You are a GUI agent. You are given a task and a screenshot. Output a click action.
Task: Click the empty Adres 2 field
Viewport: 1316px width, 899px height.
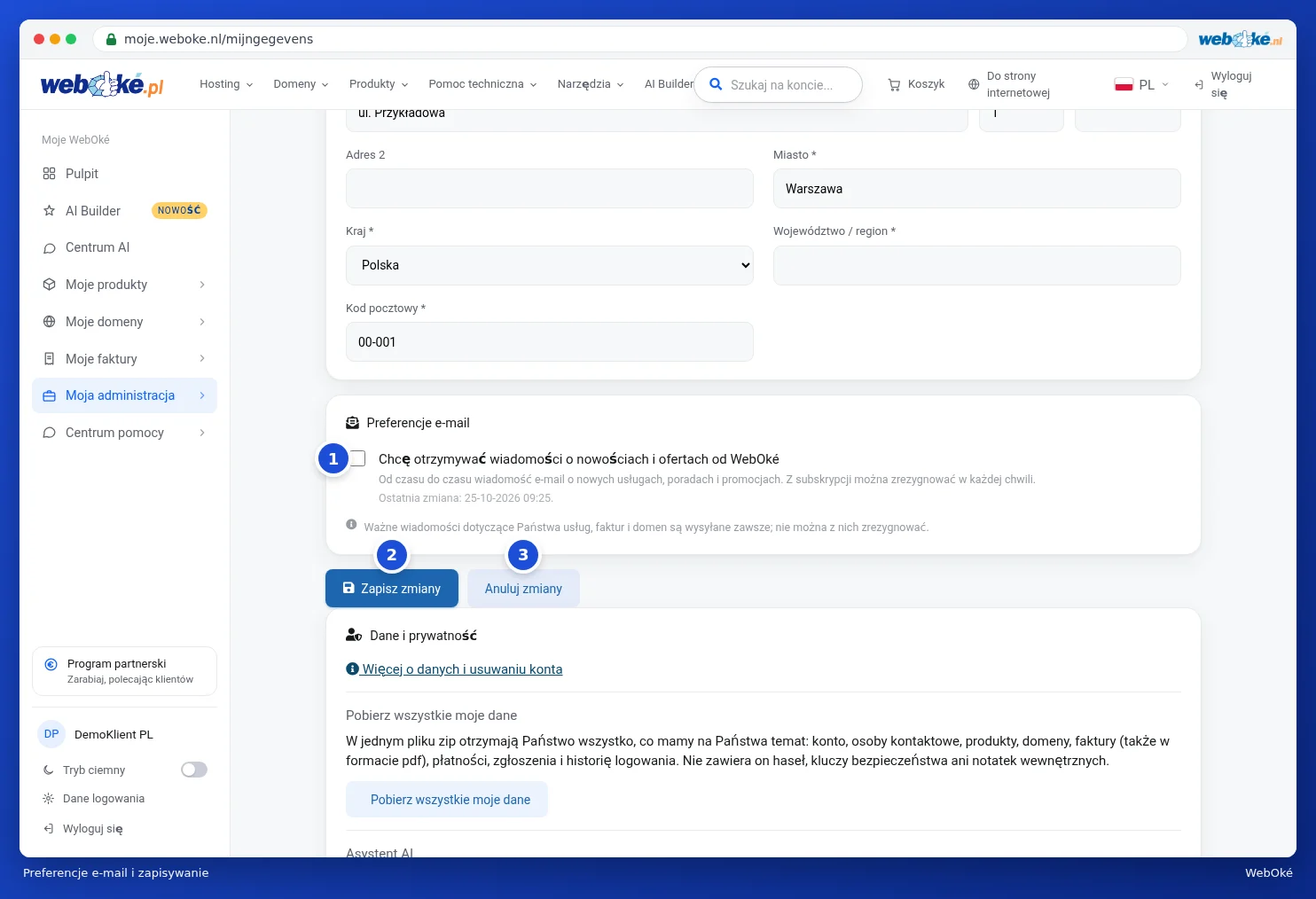tap(550, 189)
